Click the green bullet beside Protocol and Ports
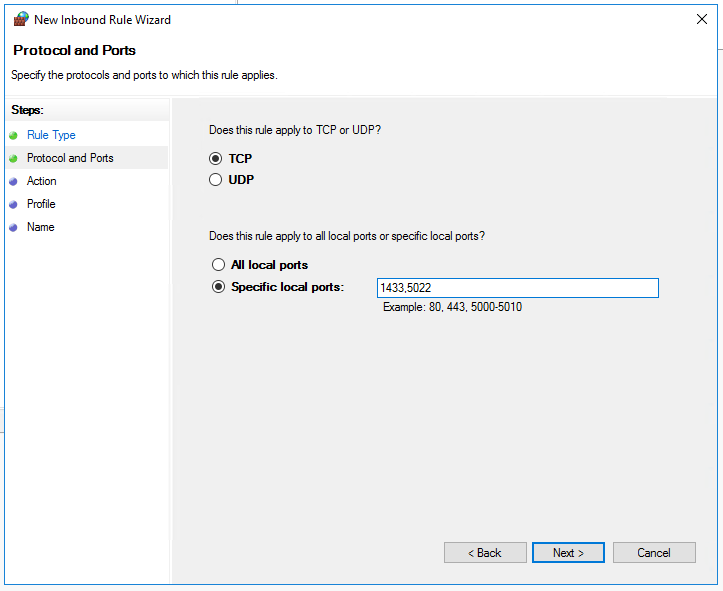Screen dimensions: 723x591 coord(14,159)
